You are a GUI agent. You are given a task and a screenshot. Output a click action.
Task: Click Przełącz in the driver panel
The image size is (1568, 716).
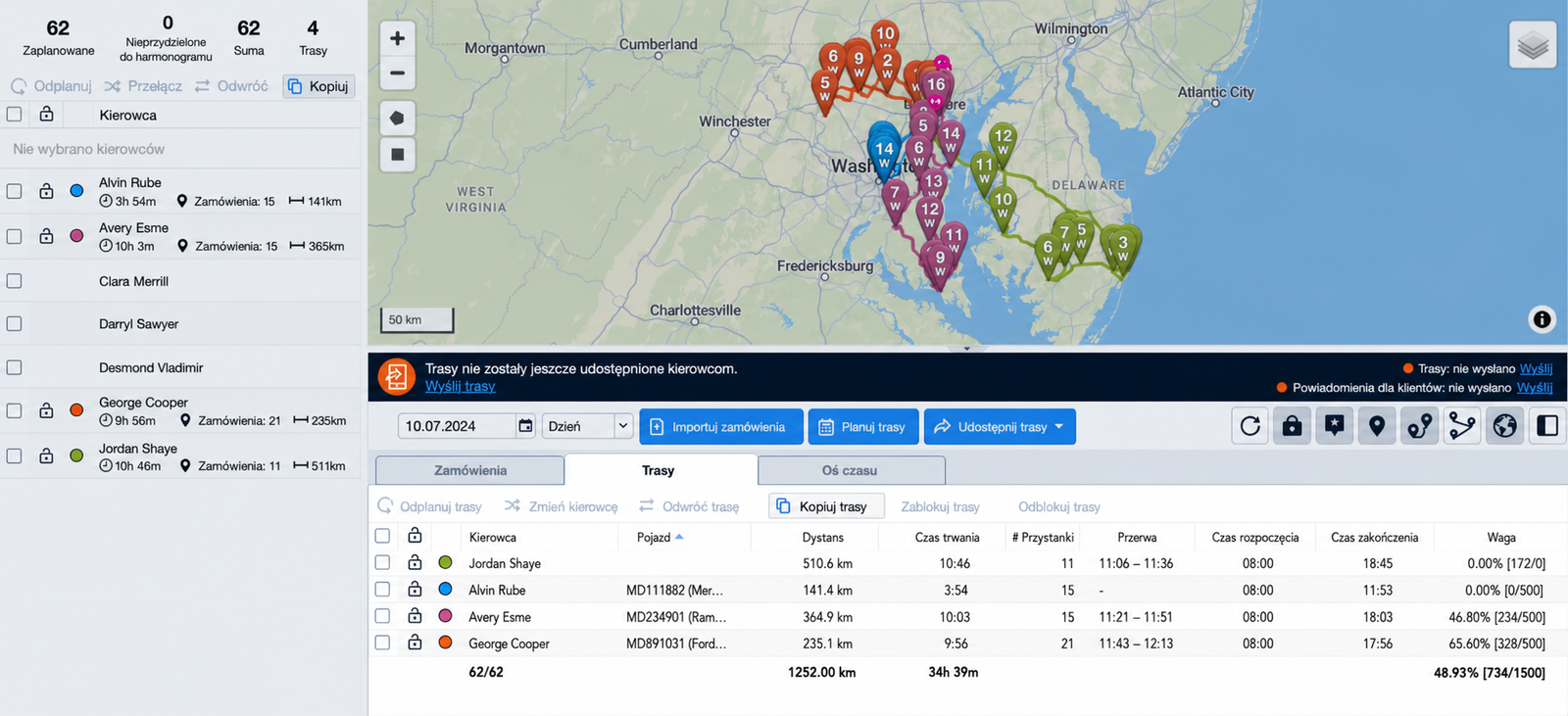click(143, 86)
